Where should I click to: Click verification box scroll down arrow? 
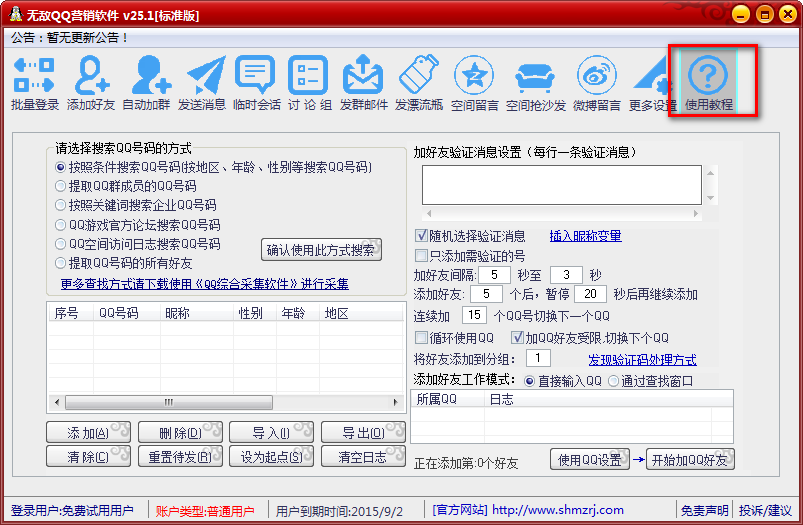click(x=710, y=198)
